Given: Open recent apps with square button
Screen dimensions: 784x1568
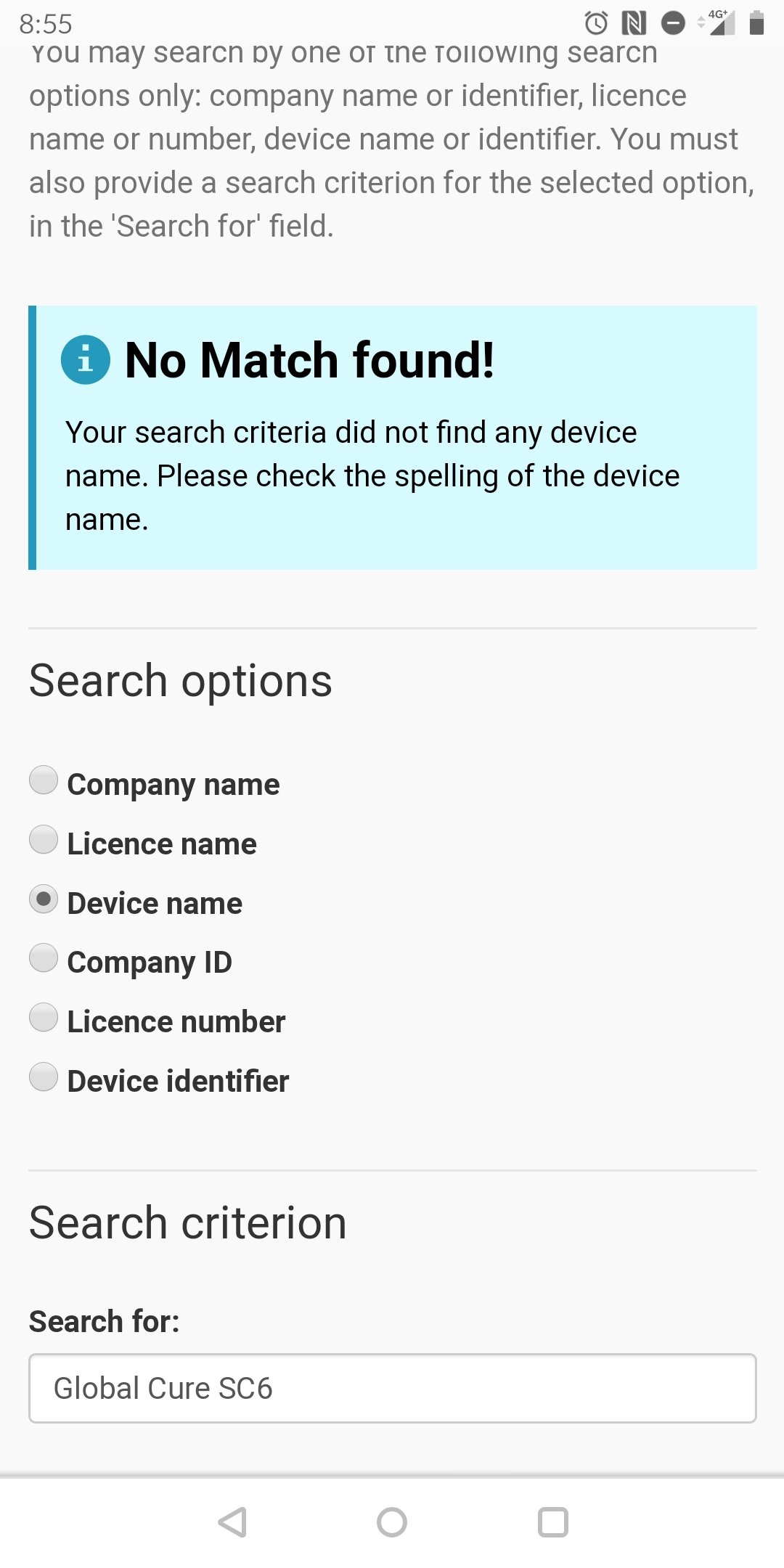Looking at the screenshot, I should [x=552, y=1522].
